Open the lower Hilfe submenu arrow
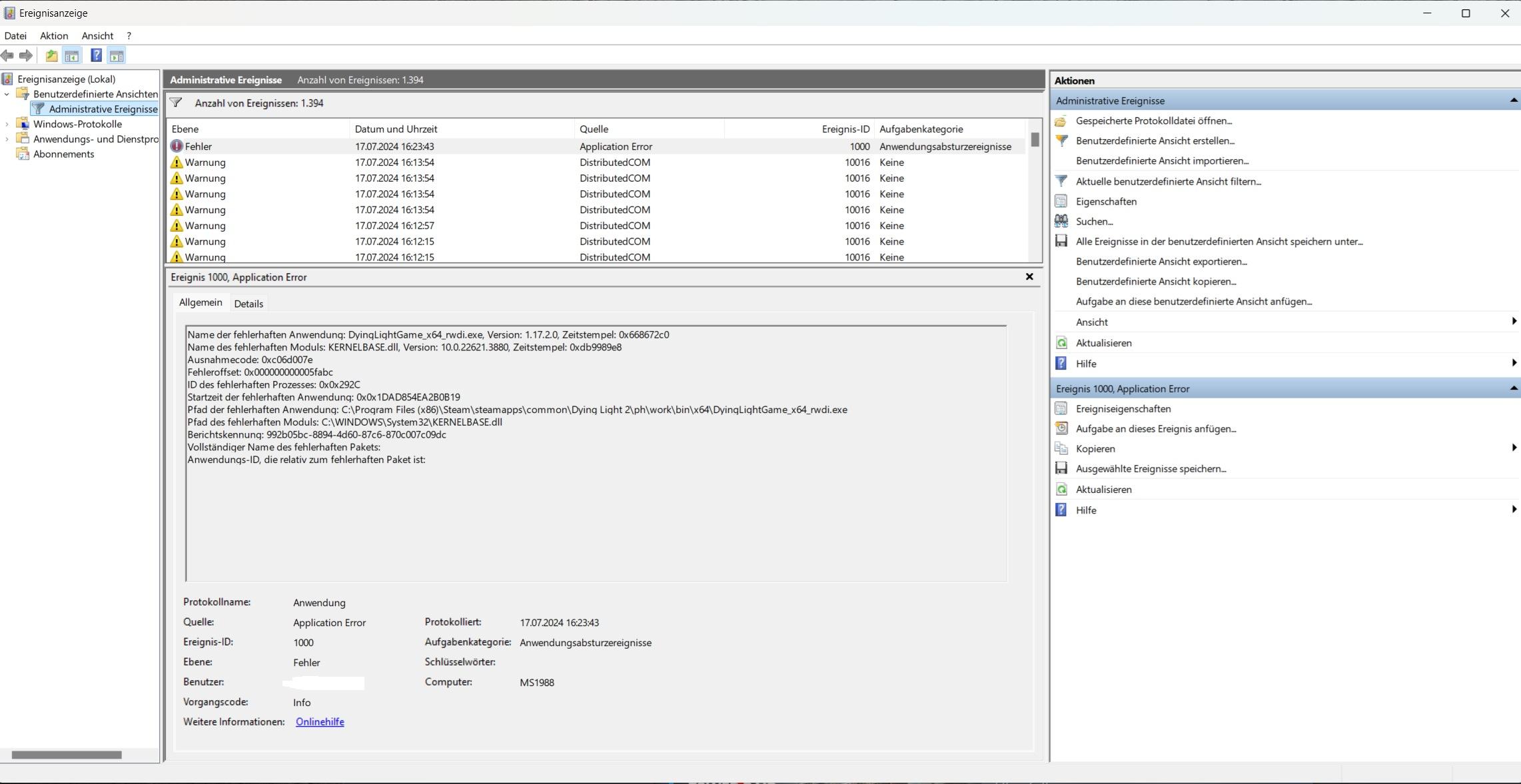The height and width of the screenshot is (784, 1521). (x=1514, y=510)
